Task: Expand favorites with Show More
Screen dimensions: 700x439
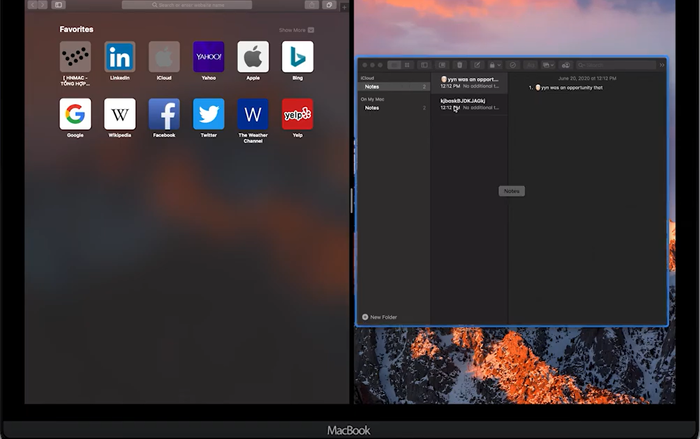Action: pos(296,30)
